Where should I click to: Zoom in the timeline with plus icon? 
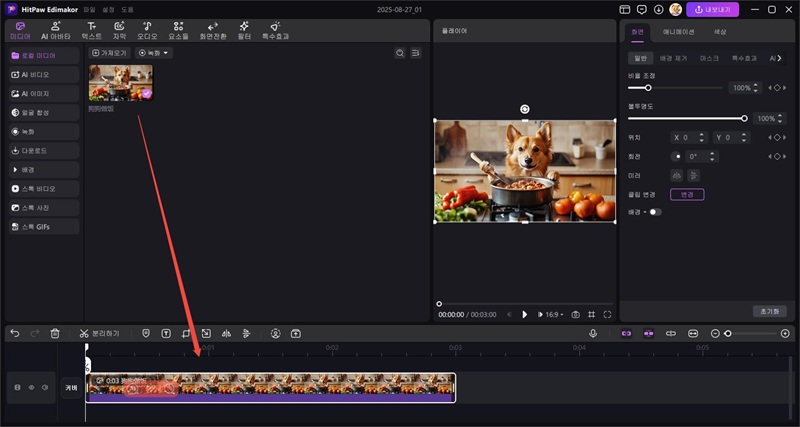point(785,334)
